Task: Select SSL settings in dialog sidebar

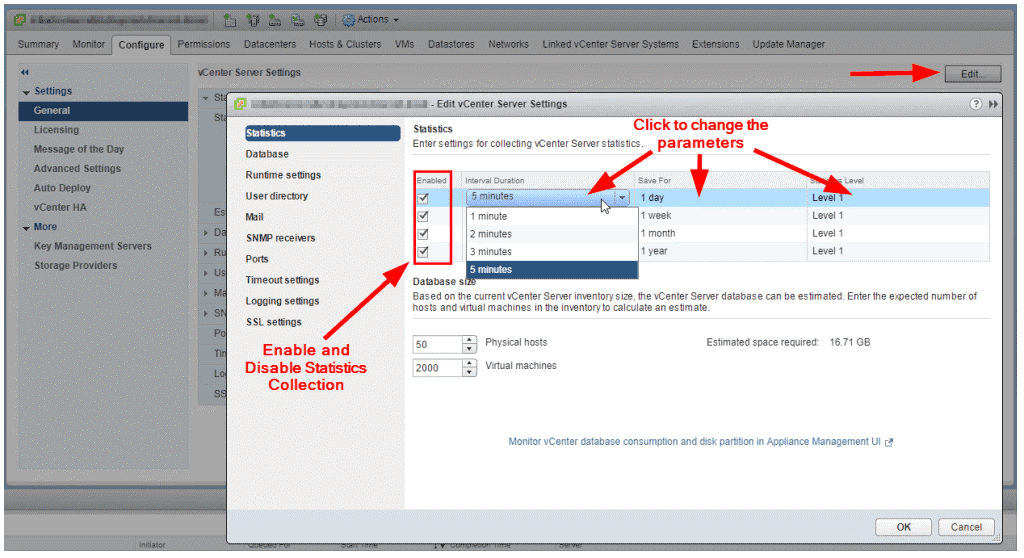Action: click(274, 321)
